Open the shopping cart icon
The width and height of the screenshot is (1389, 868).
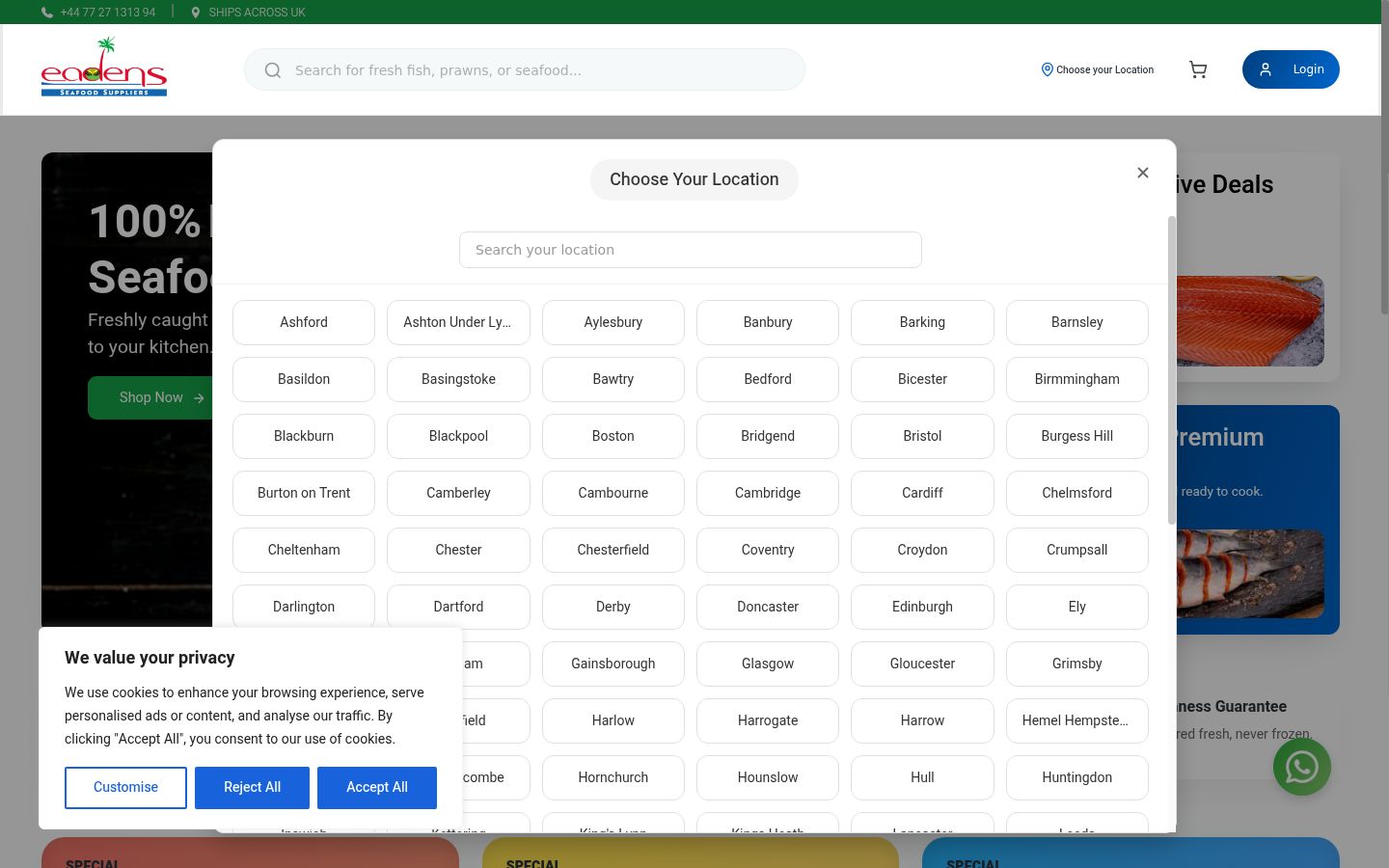tap(1198, 69)
